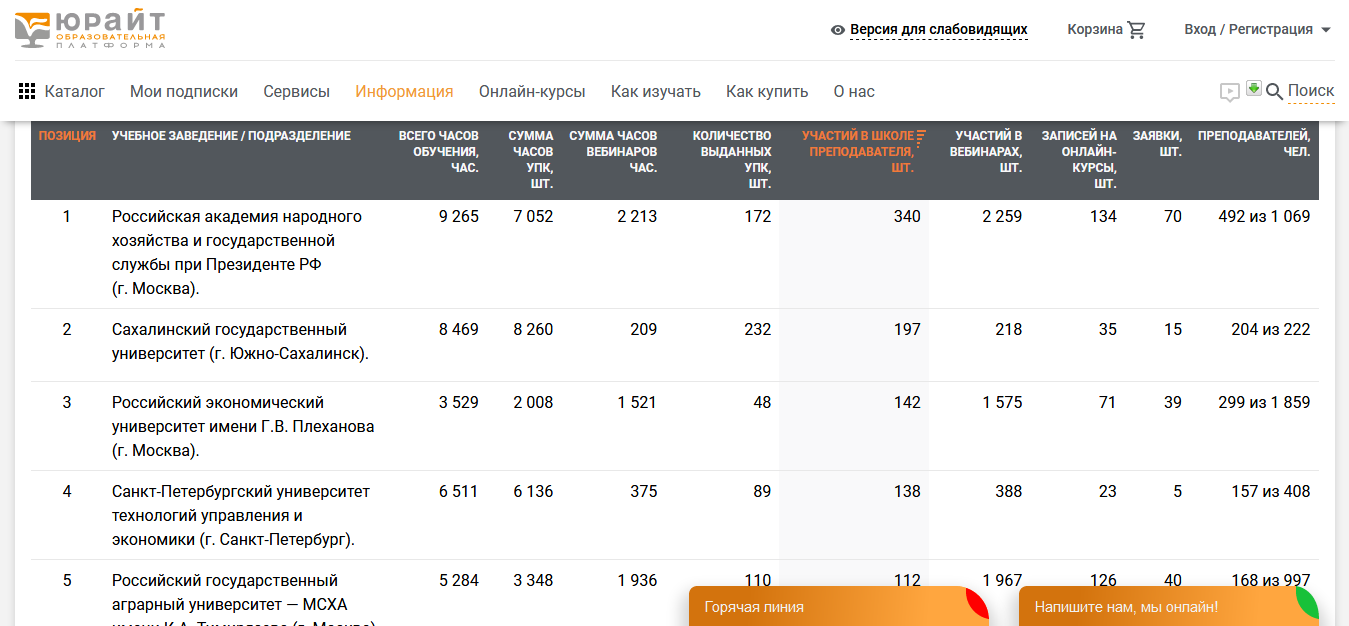Click the teachers value 492 из 1 069
Screen dimensions: 1349x626
1264,217
